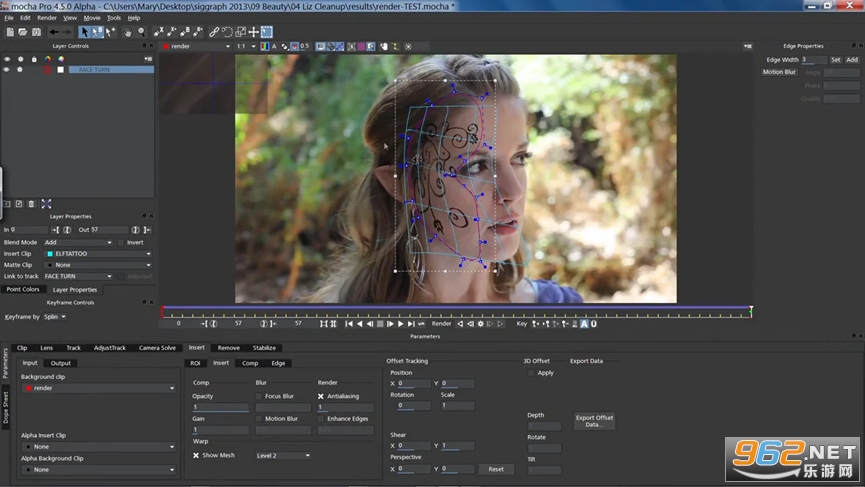Open the Alpha Insert Clip dropdown

coord(98,446)
